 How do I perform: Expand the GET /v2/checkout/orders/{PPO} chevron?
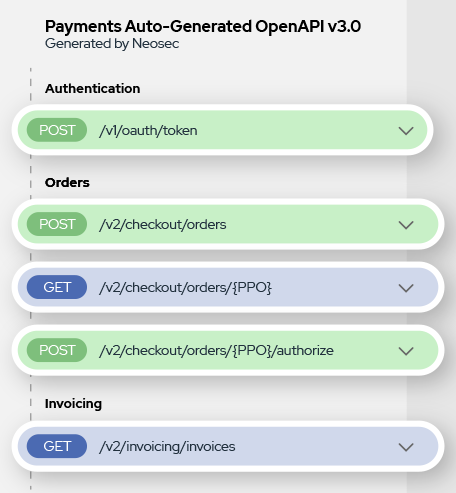tap(406, 288)
